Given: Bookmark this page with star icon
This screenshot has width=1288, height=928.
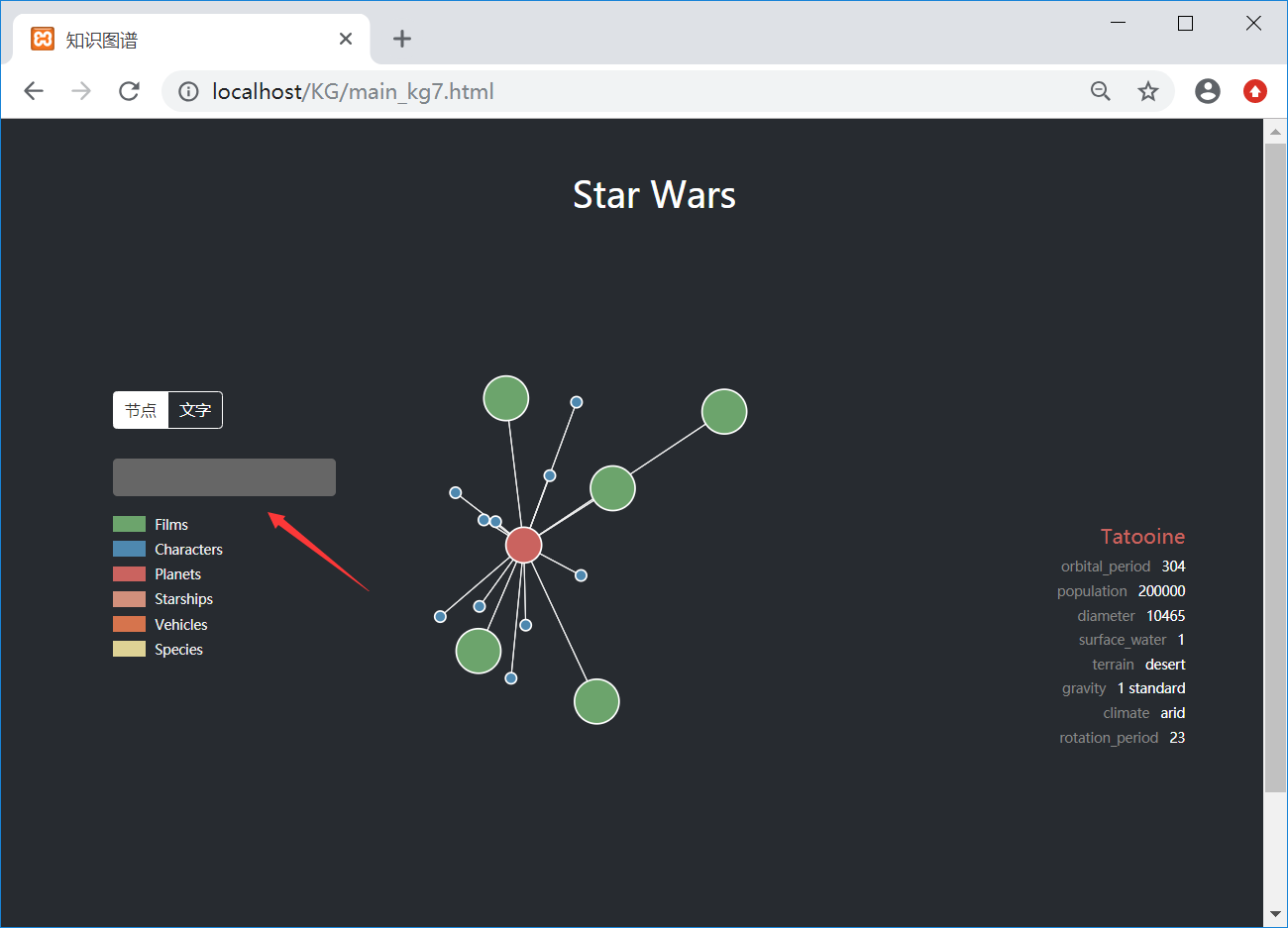Looking at the screenshot, I should pyautogui.click(x=1148, y=91).
